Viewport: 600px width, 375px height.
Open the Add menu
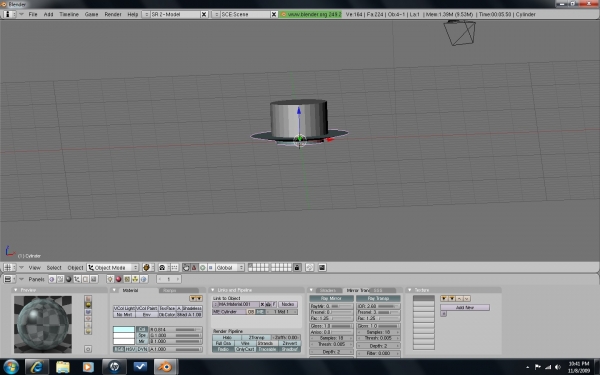[x=48, y=14]
